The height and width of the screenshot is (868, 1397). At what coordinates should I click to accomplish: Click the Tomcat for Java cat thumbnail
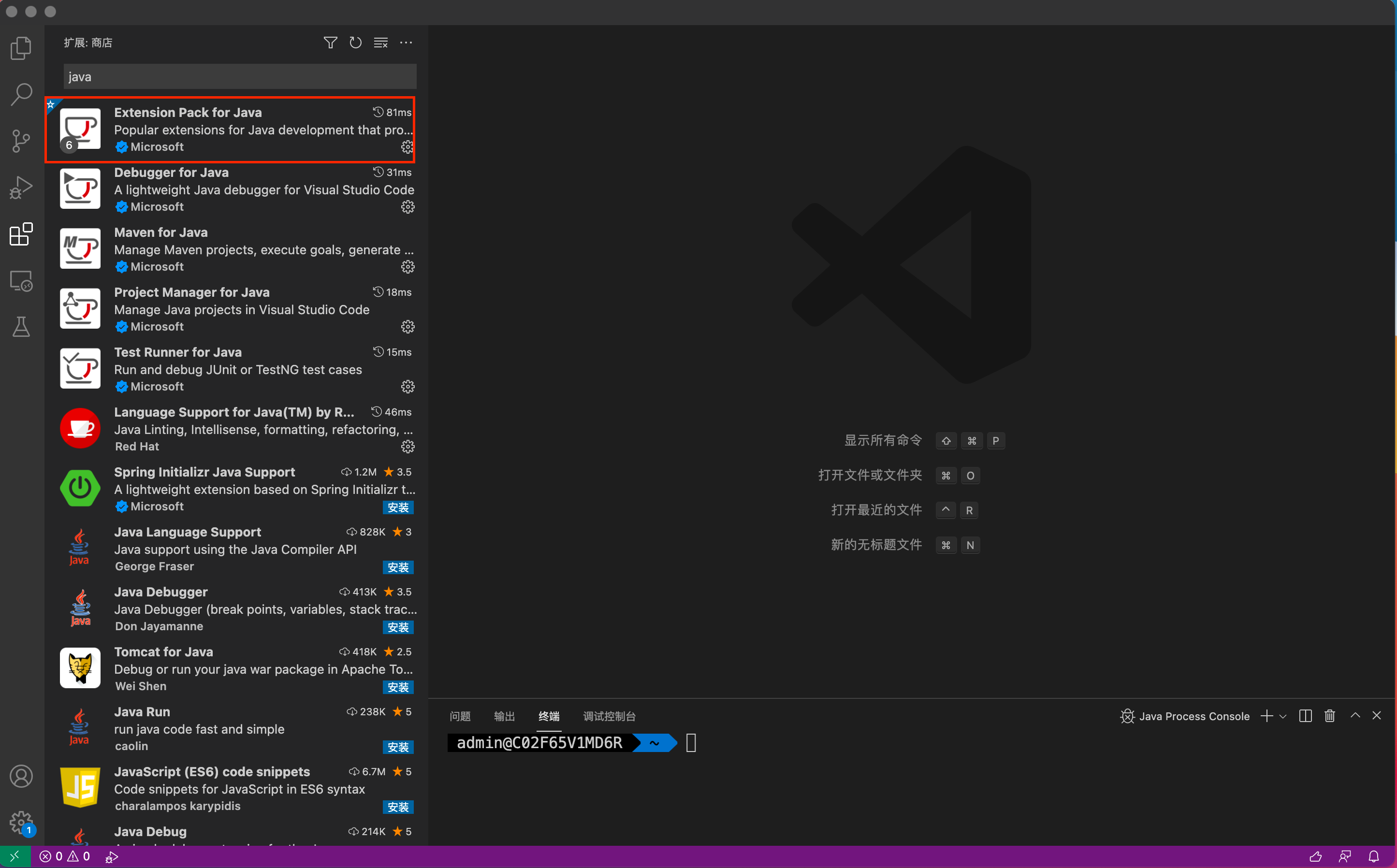(x=80, y=668)
